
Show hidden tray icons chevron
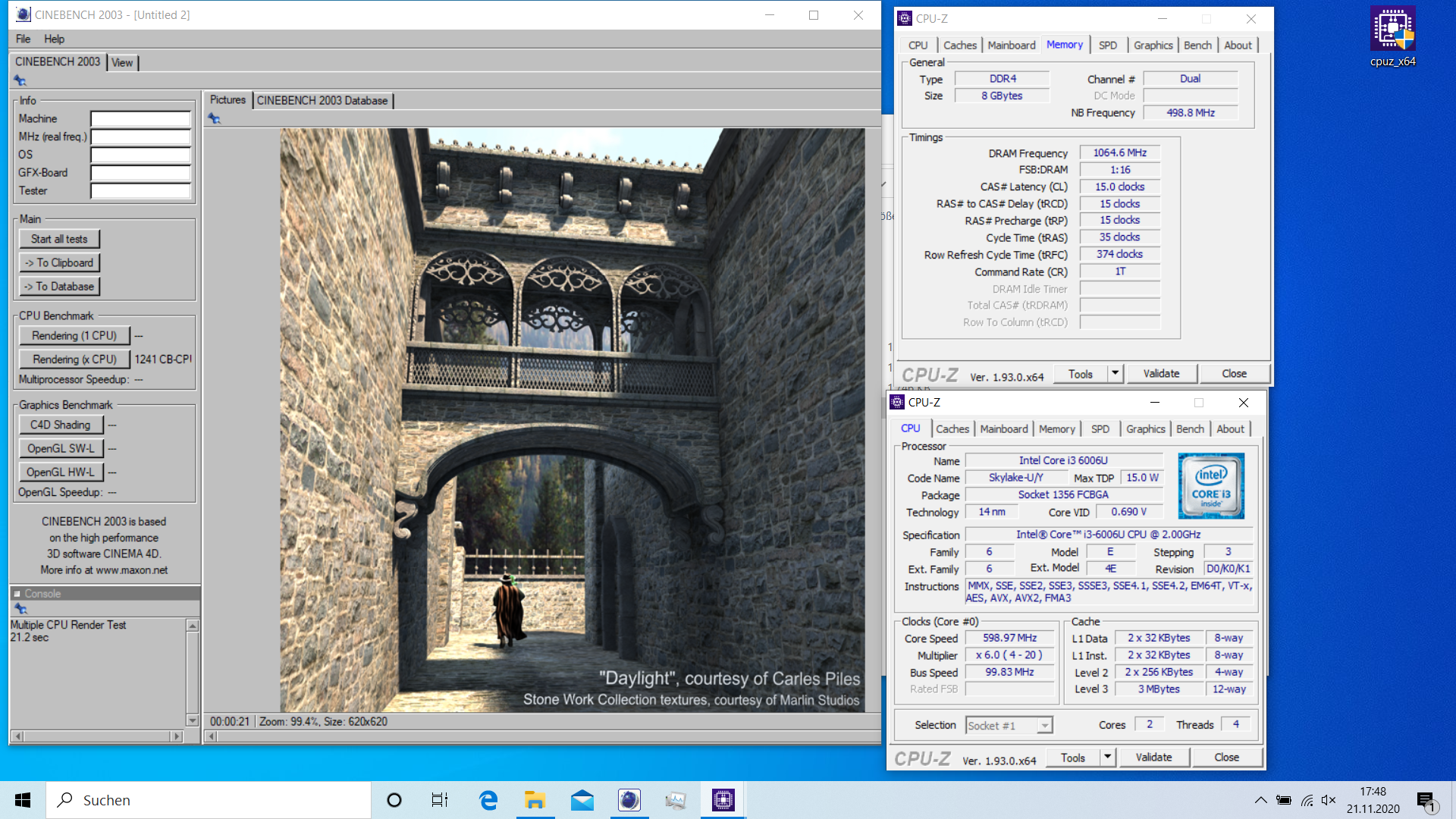[x=1260, y=800]
